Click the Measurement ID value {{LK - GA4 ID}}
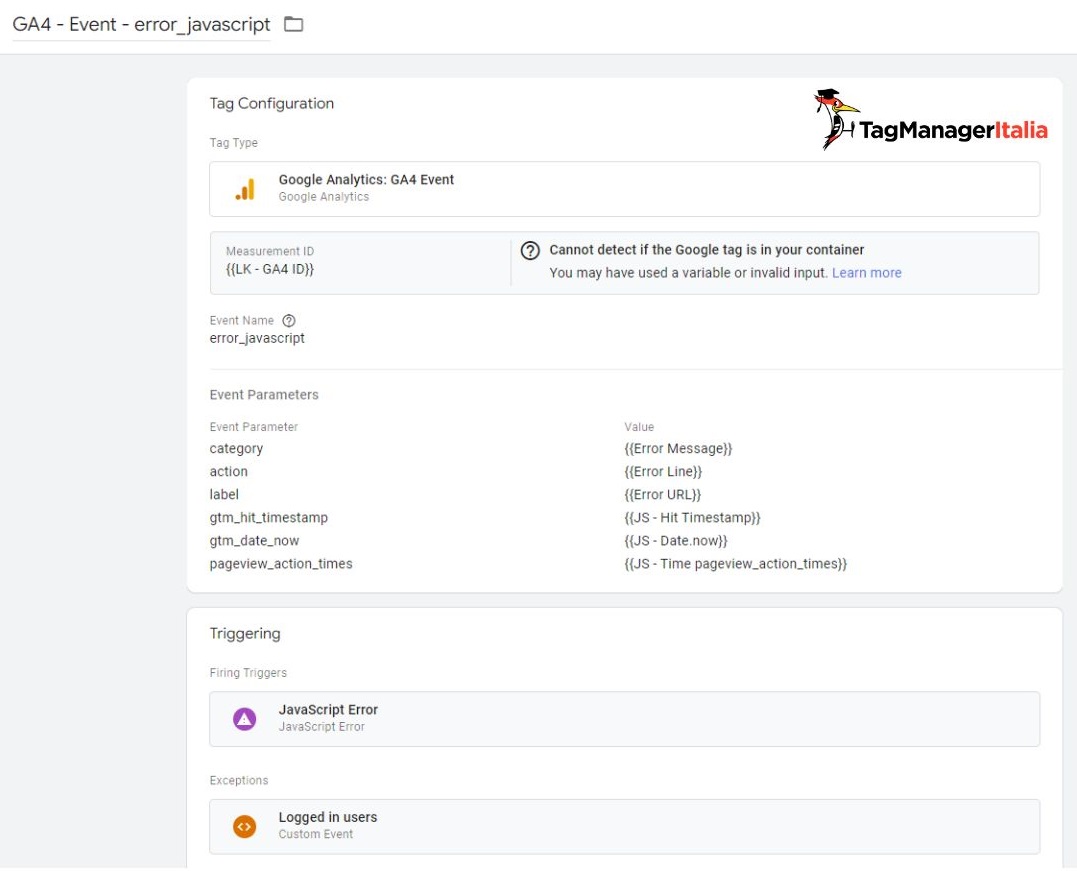 click(270, 269)
